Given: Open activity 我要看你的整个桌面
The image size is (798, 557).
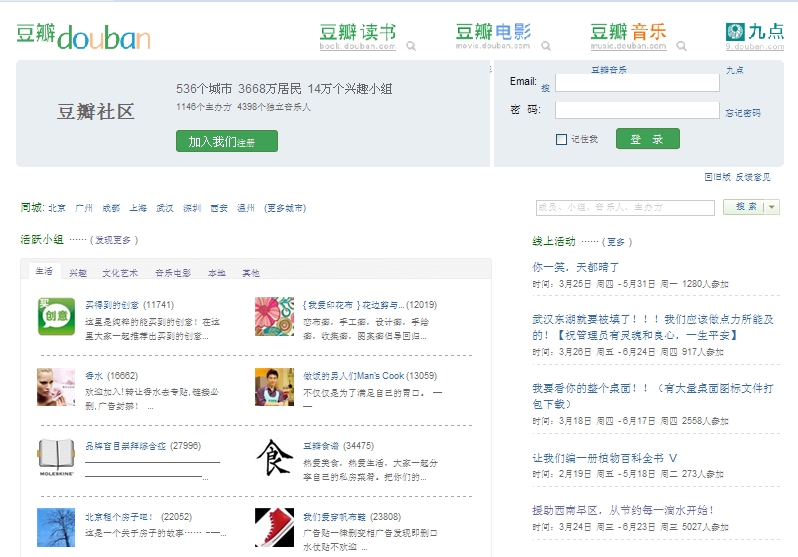Looking at the screenshot, I should tap(653, 396).
